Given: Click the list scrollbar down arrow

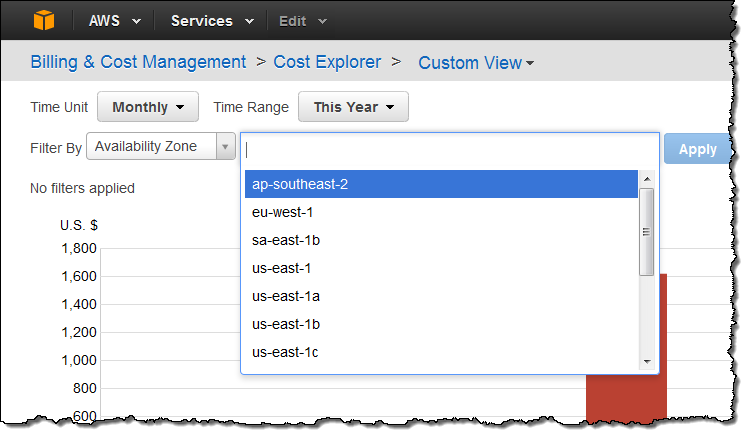Looking at the screenshot, I should coord(647,361).
